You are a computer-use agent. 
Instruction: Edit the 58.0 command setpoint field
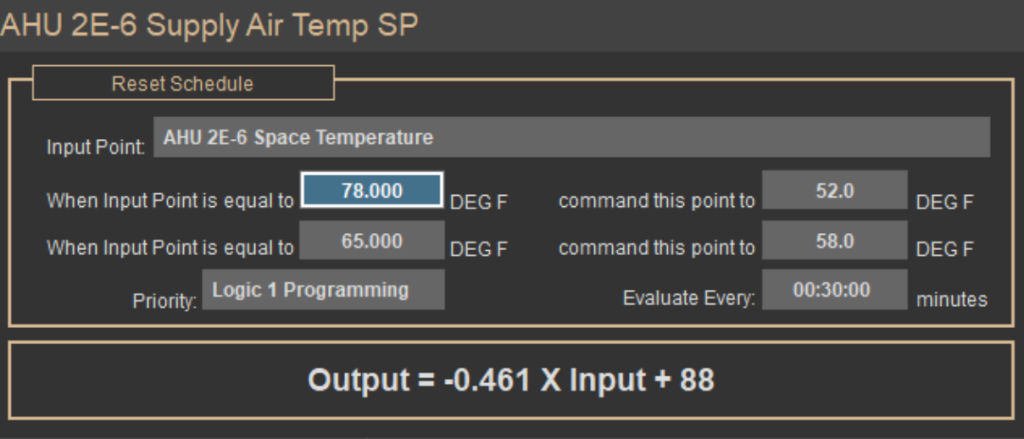[834, 241]
